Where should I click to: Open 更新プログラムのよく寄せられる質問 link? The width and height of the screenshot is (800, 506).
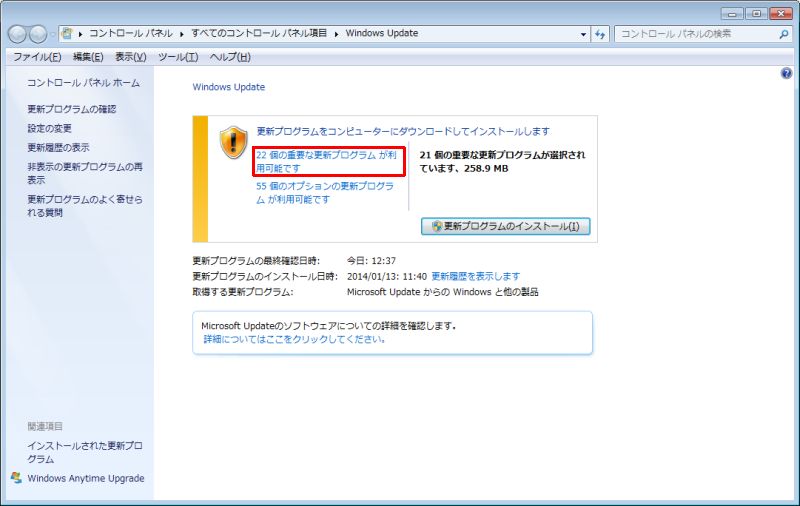(x=85, y=206)
